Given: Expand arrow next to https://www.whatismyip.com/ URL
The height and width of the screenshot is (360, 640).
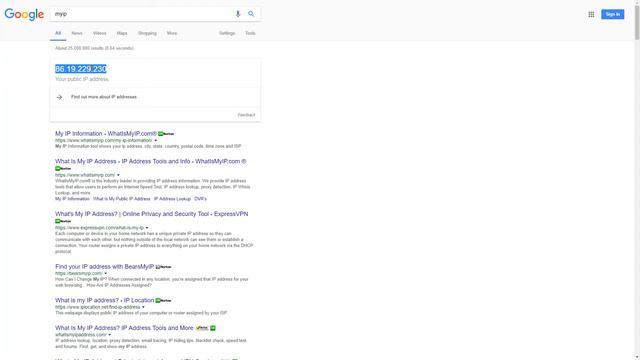Looking at the screenshot, I should coord(118,175).
